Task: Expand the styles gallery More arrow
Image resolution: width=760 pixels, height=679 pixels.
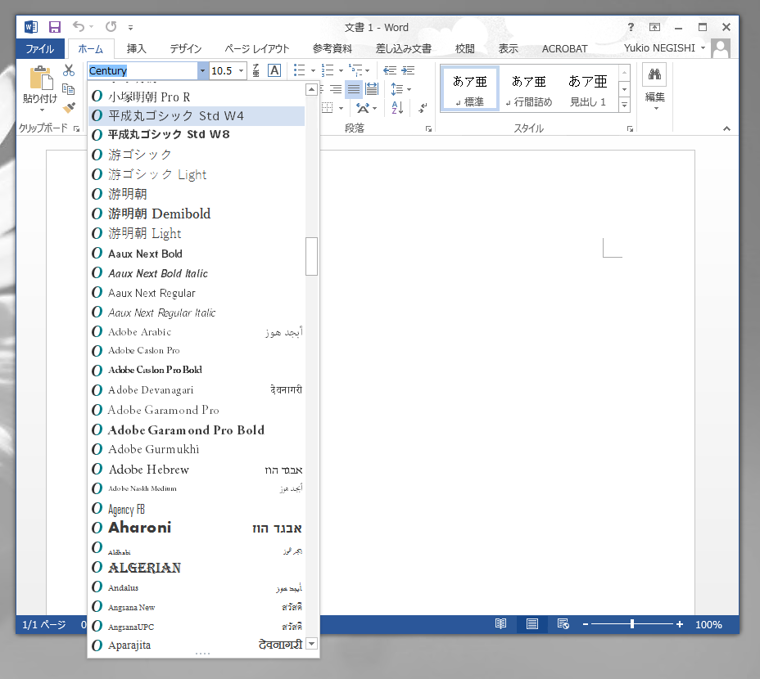Action: pyautogui.click(x=625, y=105)
